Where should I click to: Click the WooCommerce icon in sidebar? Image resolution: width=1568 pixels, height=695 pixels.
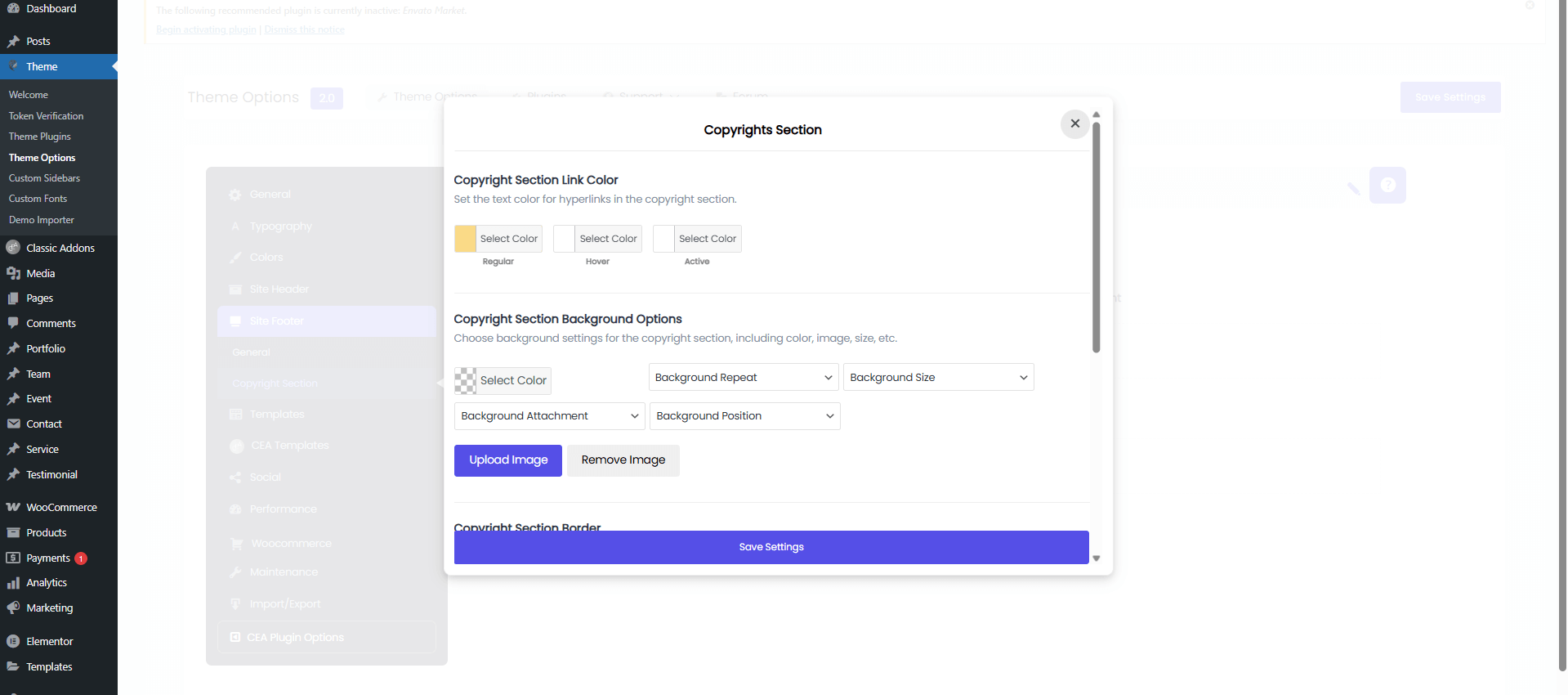pos(13,507)
